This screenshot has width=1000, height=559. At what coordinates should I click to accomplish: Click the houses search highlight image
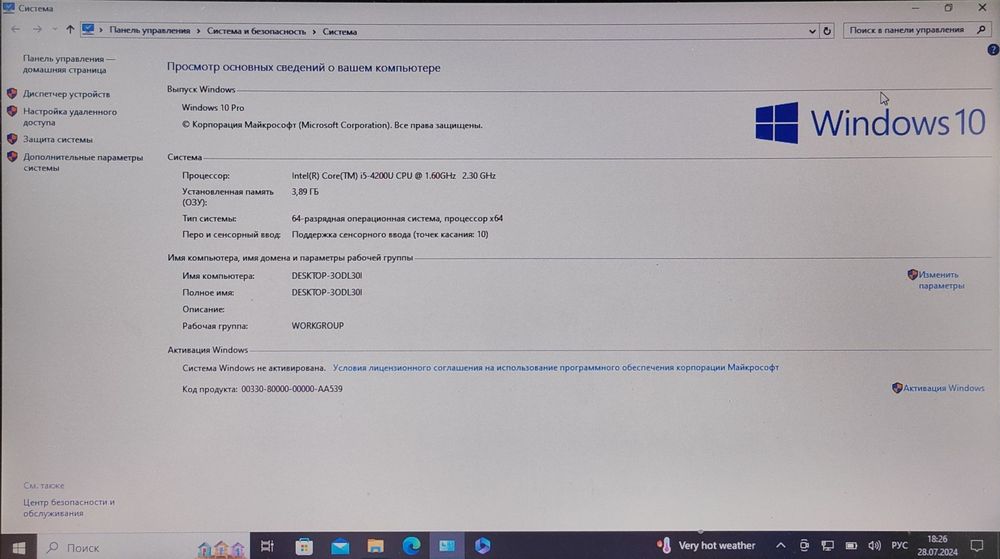coord(221,548)
